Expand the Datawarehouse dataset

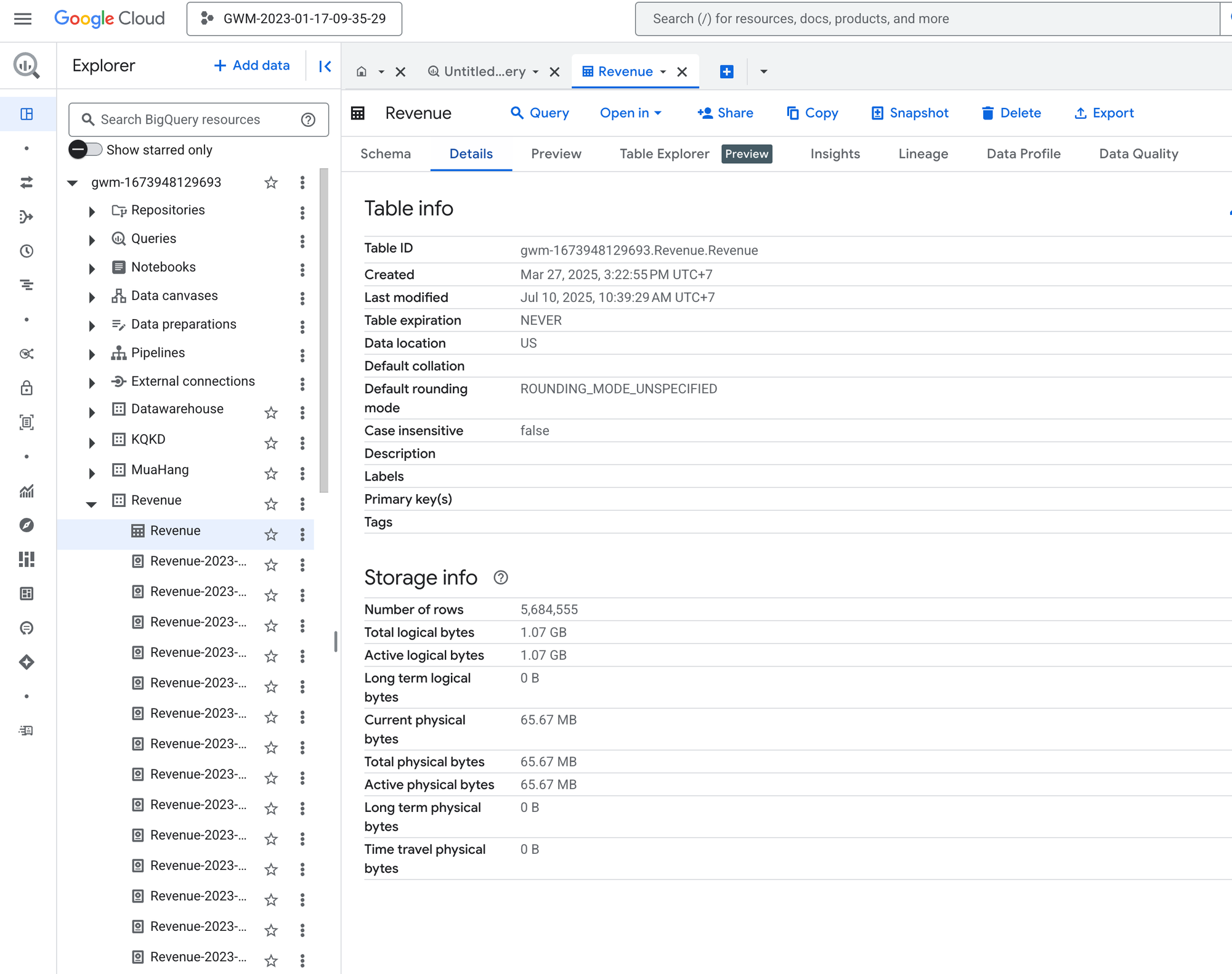click(x=92, y=412)
